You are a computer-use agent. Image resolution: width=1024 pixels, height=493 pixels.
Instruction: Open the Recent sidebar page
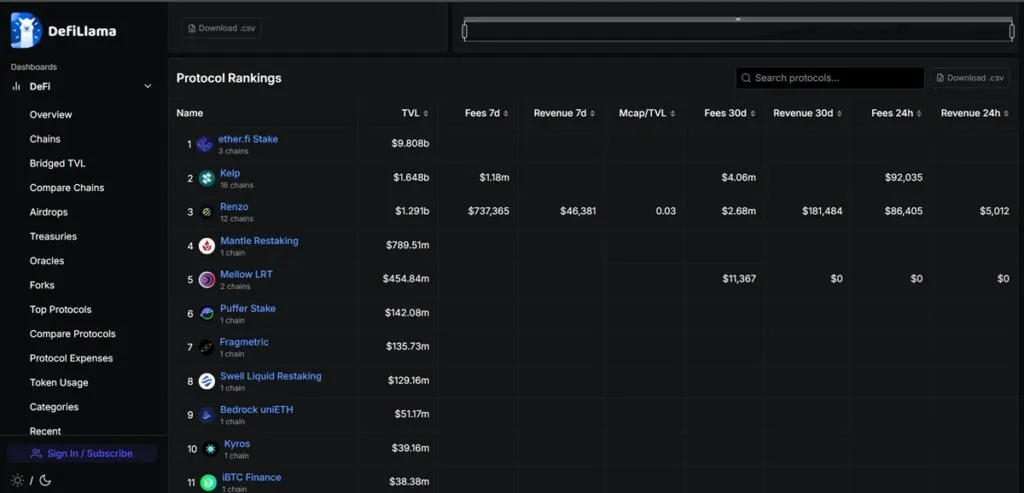45,431
